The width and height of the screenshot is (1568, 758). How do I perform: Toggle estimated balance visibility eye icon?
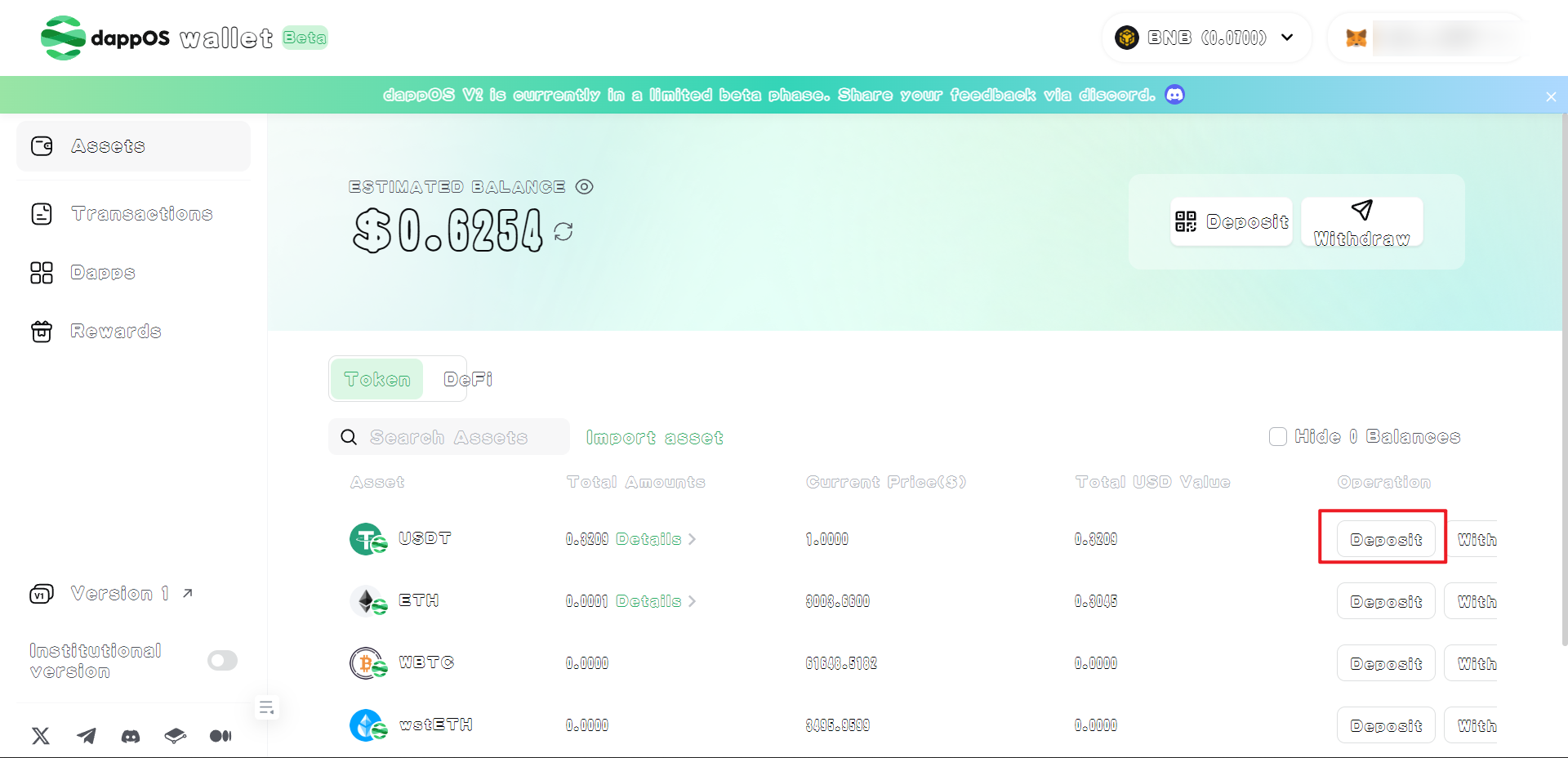tap(584, 186)
